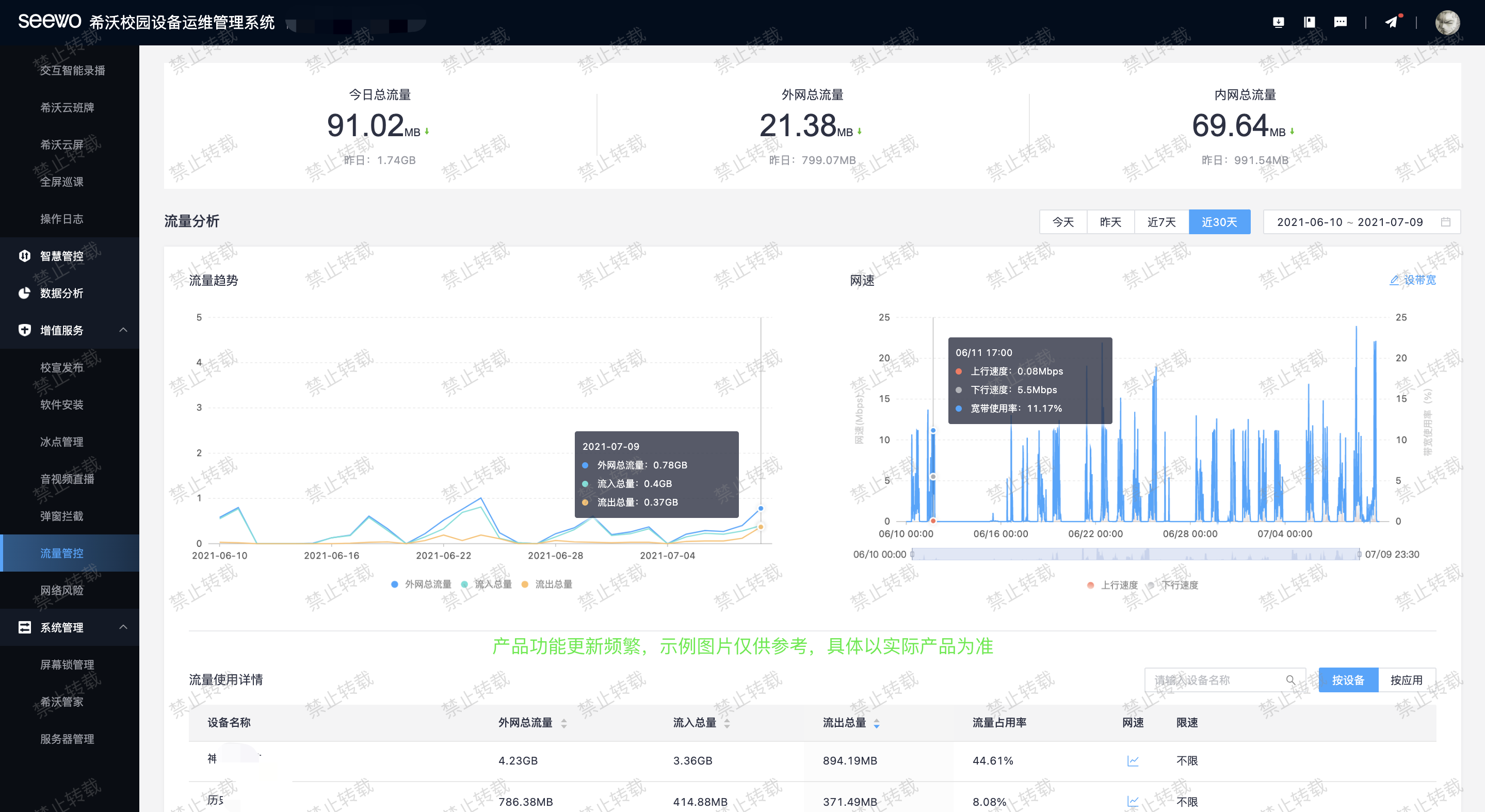Click the 不限 limit for 8.08% row
Image resolution: width=1485 pixels, height=812 pixels.
pyautogui.click(x=1187, y=802)
